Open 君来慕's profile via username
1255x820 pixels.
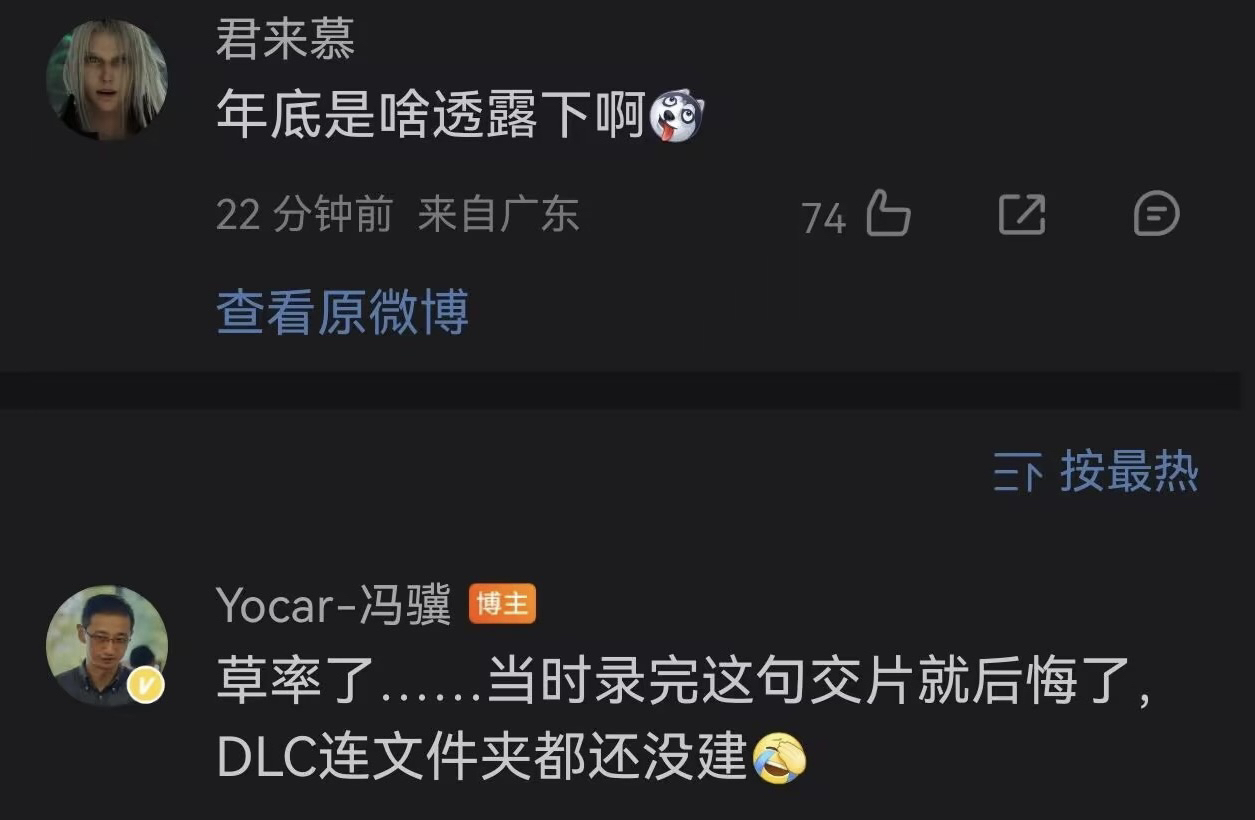pos(285,41)
